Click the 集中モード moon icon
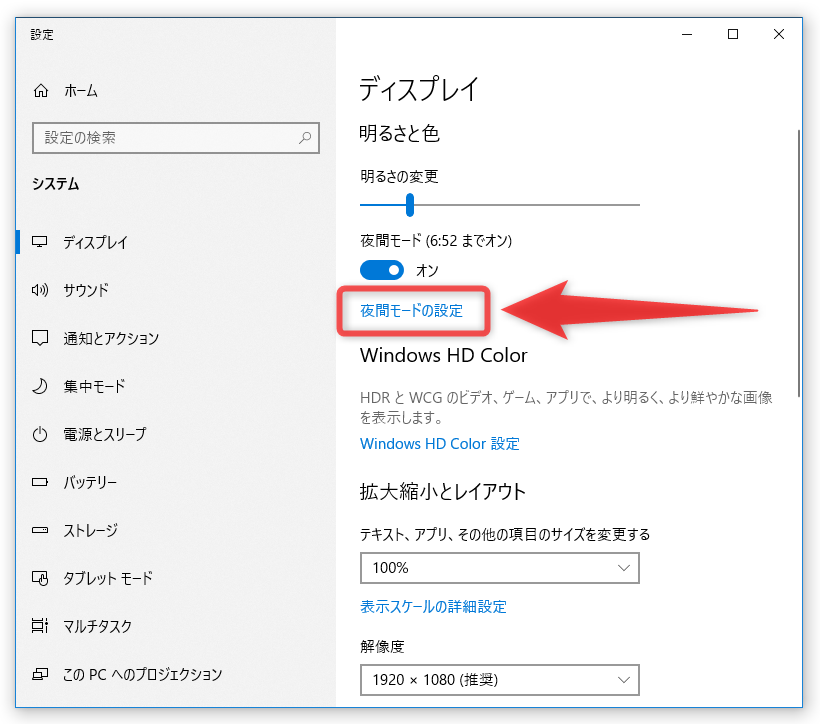This screenshot has width=820, height=724. point(40,386)
